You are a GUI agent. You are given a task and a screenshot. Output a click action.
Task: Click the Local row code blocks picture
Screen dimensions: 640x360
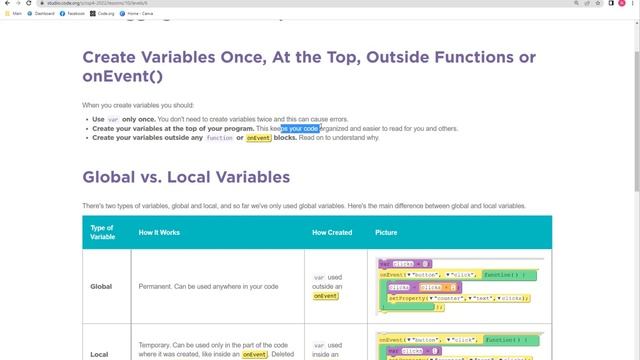459,347
